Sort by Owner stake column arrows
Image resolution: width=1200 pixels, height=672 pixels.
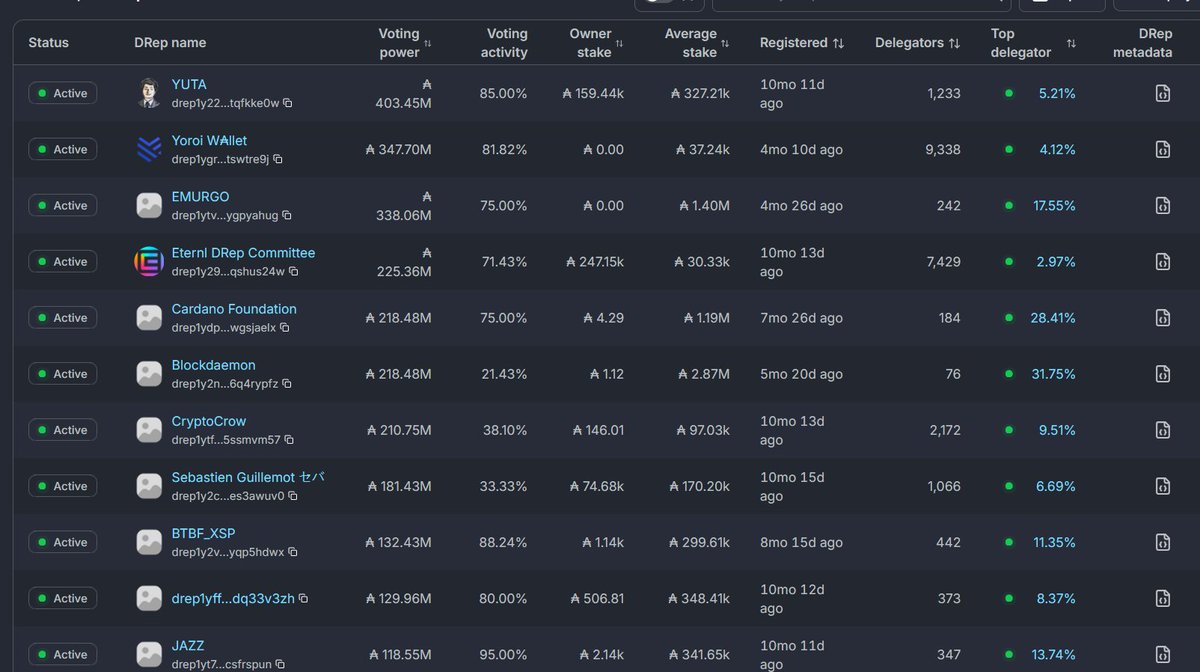click(619, 43)
